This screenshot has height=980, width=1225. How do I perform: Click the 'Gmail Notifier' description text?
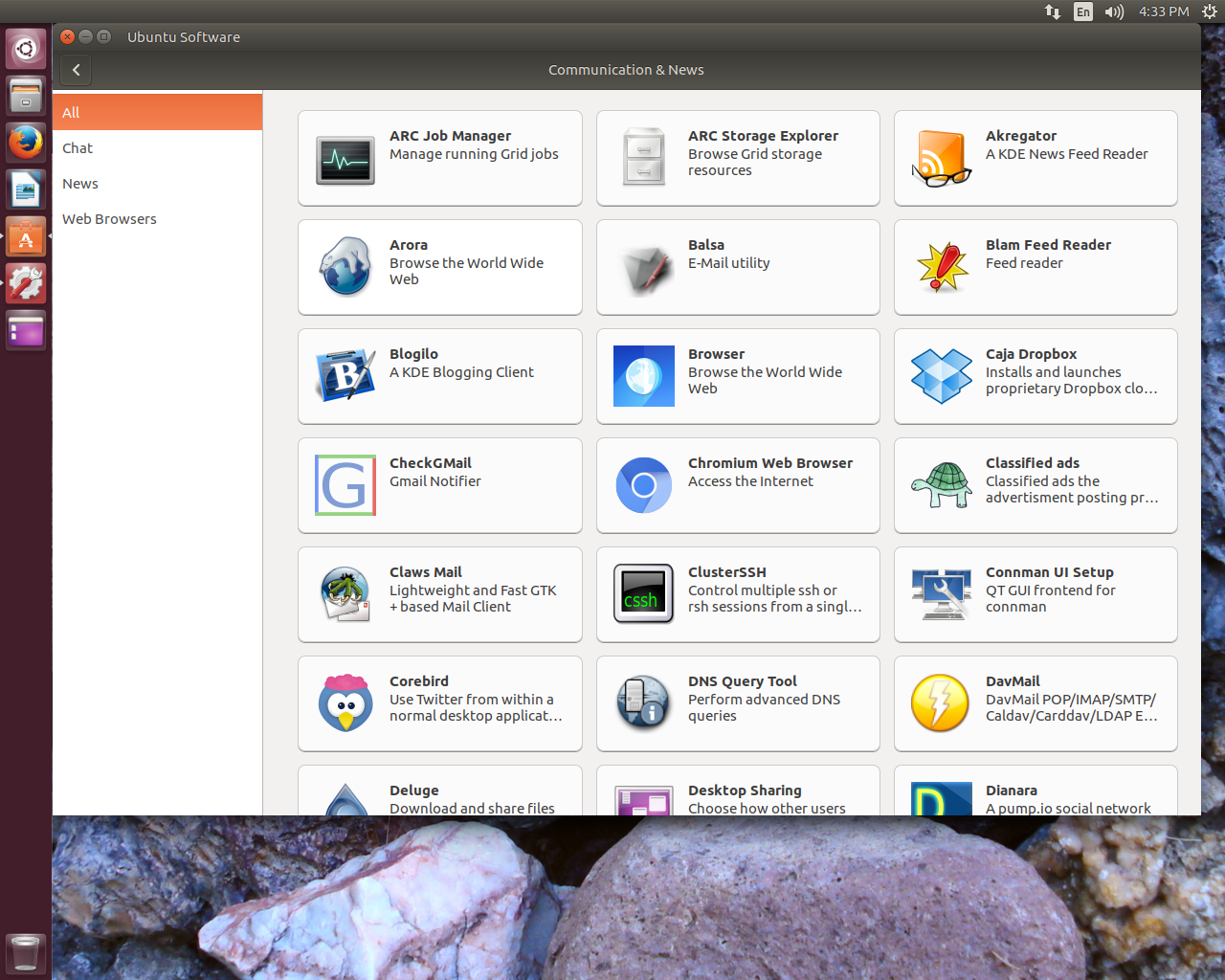click(x=435, y=481)
